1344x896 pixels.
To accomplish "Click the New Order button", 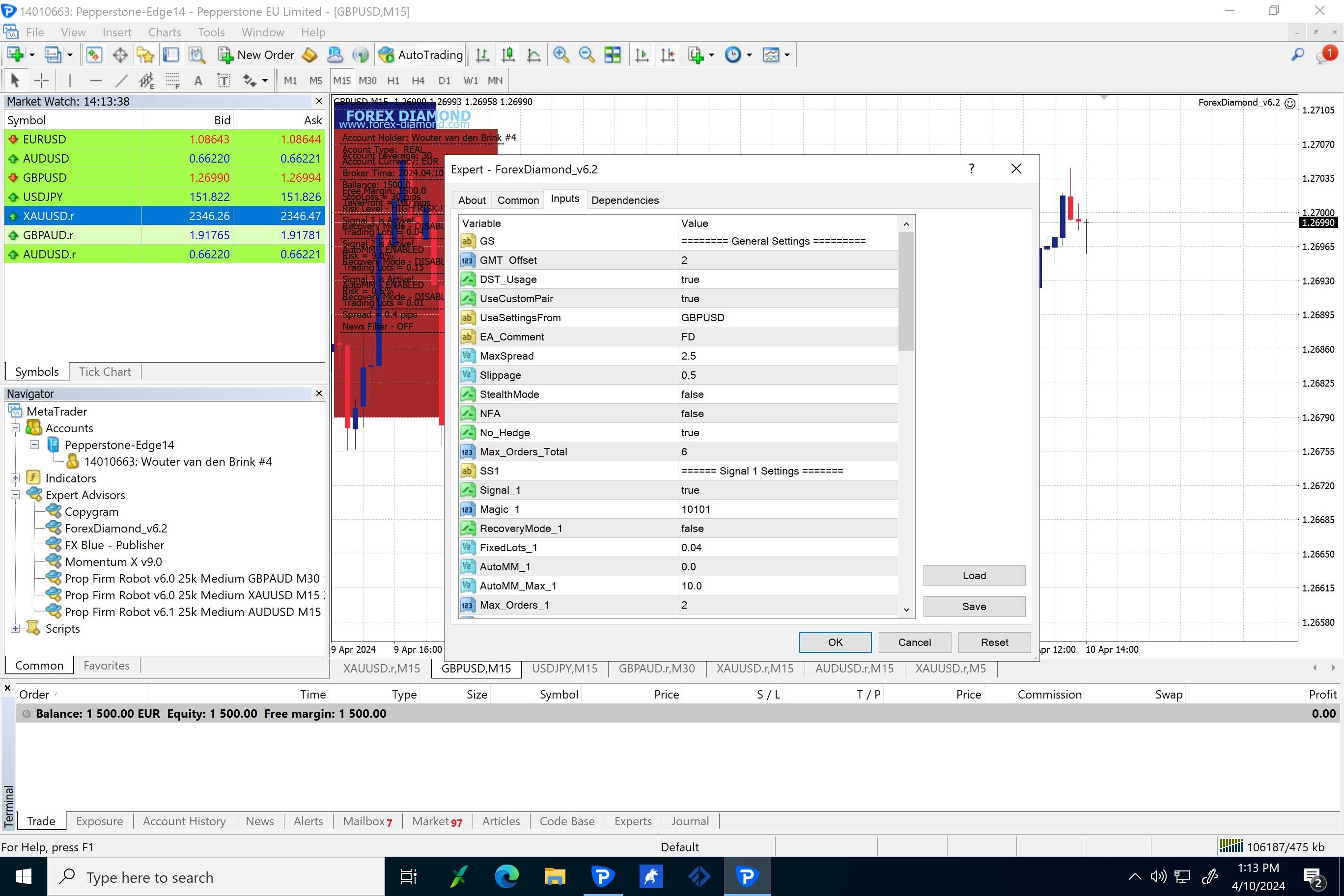I will 256,55.
